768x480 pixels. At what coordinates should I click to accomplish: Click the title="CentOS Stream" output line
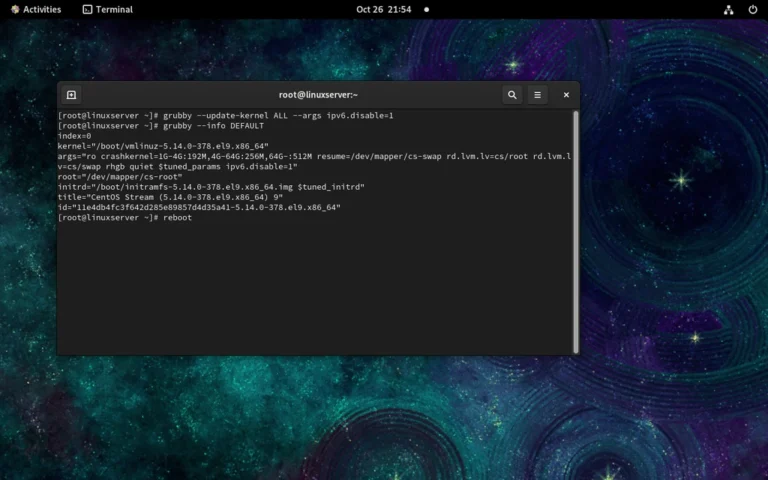point(170,197)
